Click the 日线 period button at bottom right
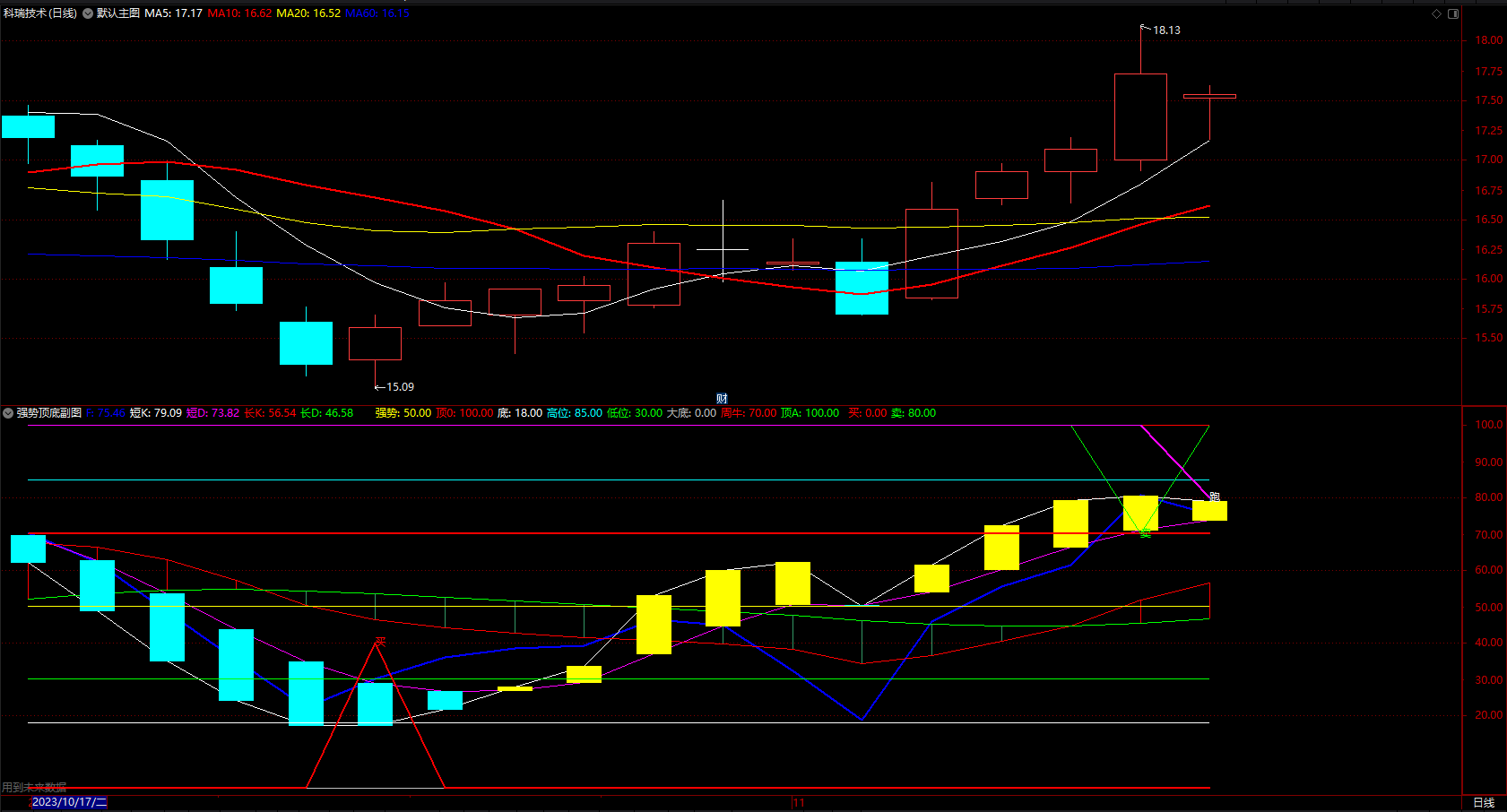 (1484, 802)
